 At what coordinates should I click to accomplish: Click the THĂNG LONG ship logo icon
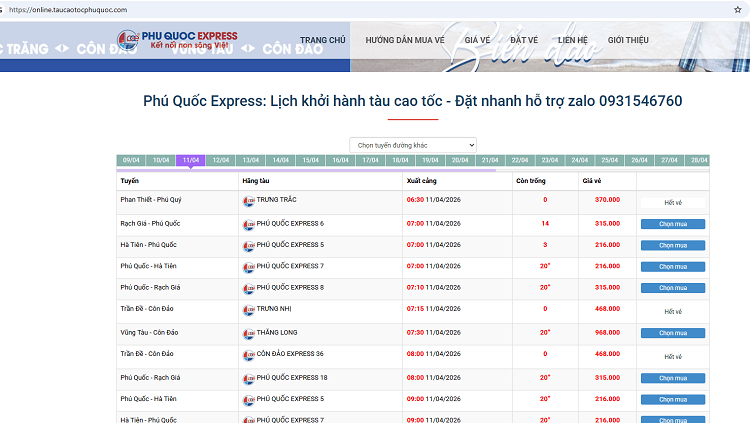248,333
